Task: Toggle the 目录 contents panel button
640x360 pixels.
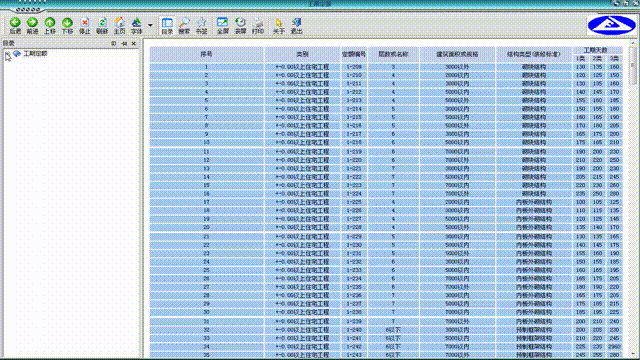Action: click(x=167, y=25)
